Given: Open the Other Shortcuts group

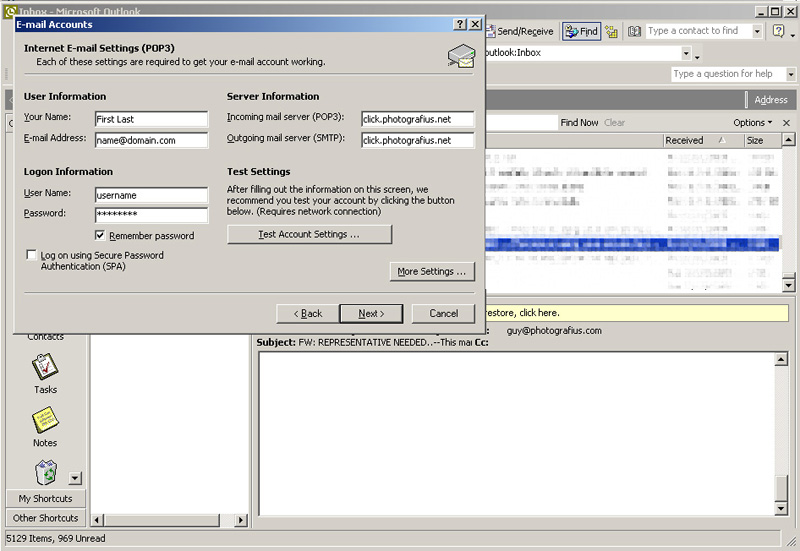Looking at the screenshot, I should (45, 518).
